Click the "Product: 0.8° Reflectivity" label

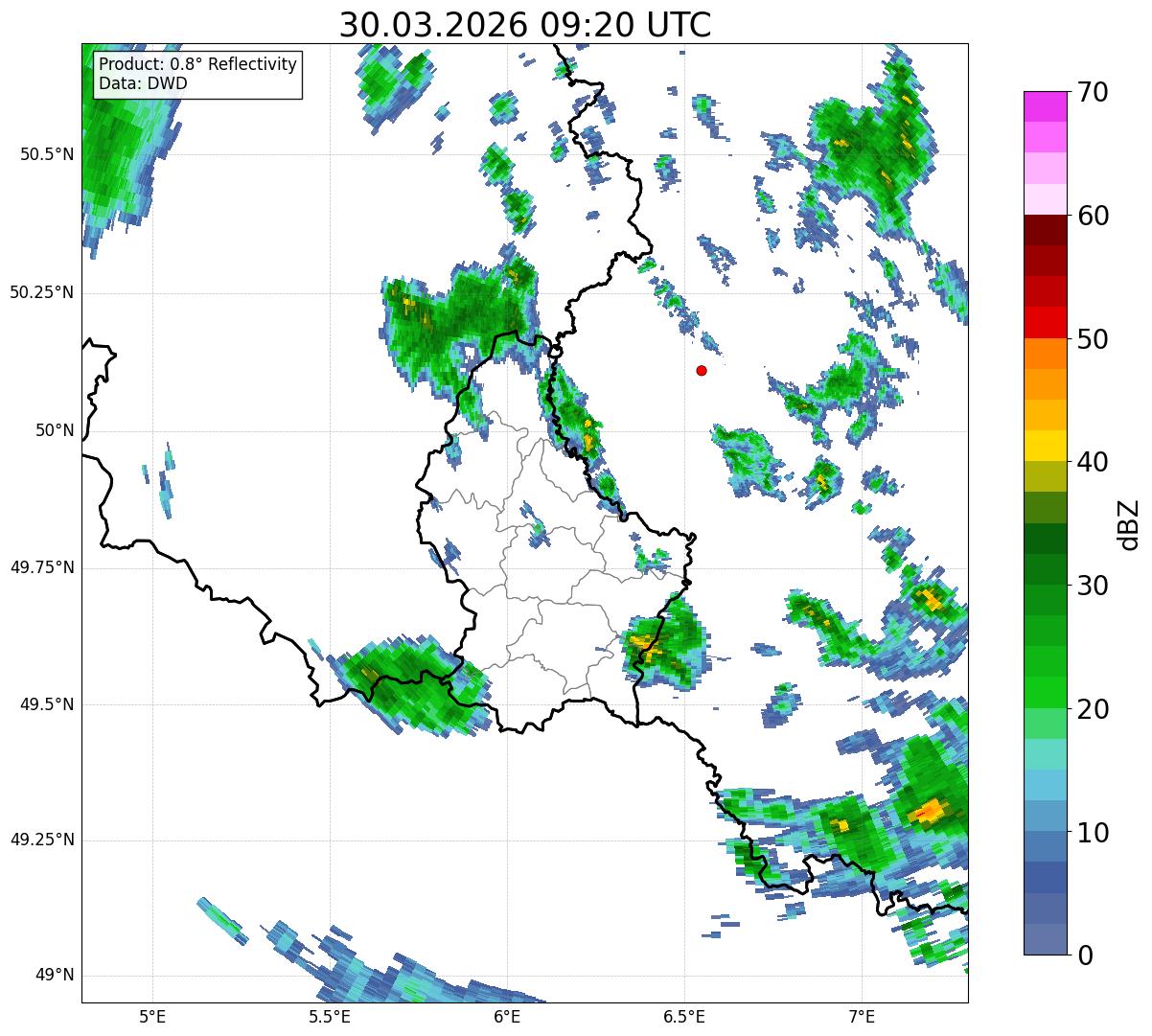point(198,64)
